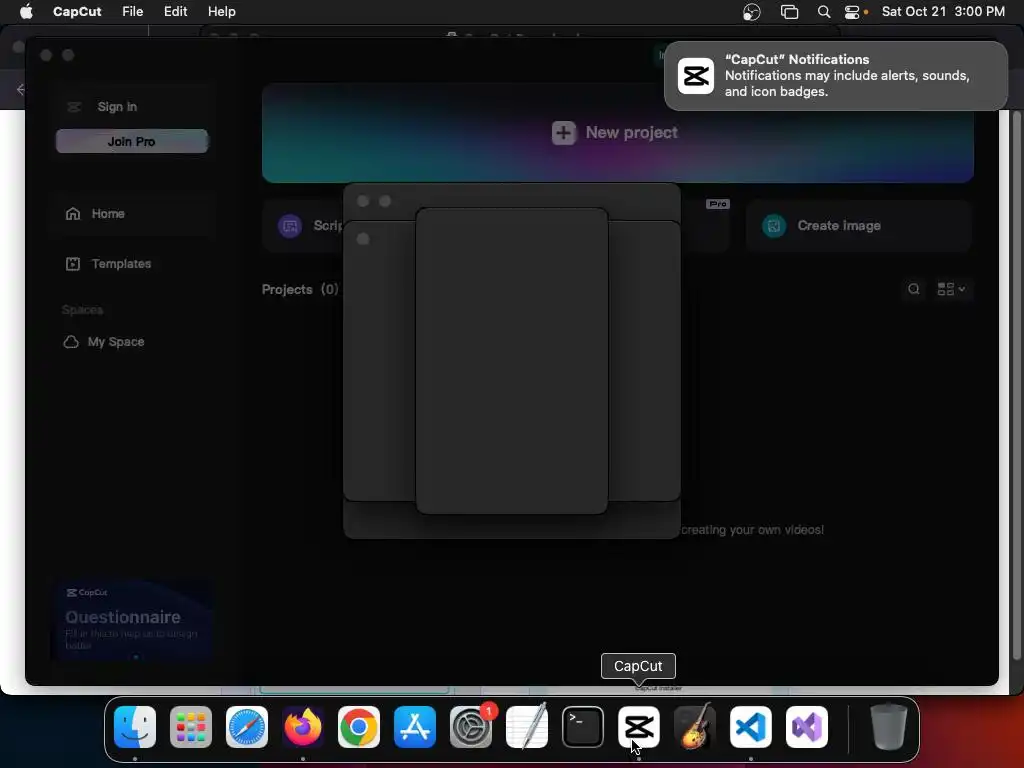
Task: Open the CapCut application menu
Action: coord(77,12)
